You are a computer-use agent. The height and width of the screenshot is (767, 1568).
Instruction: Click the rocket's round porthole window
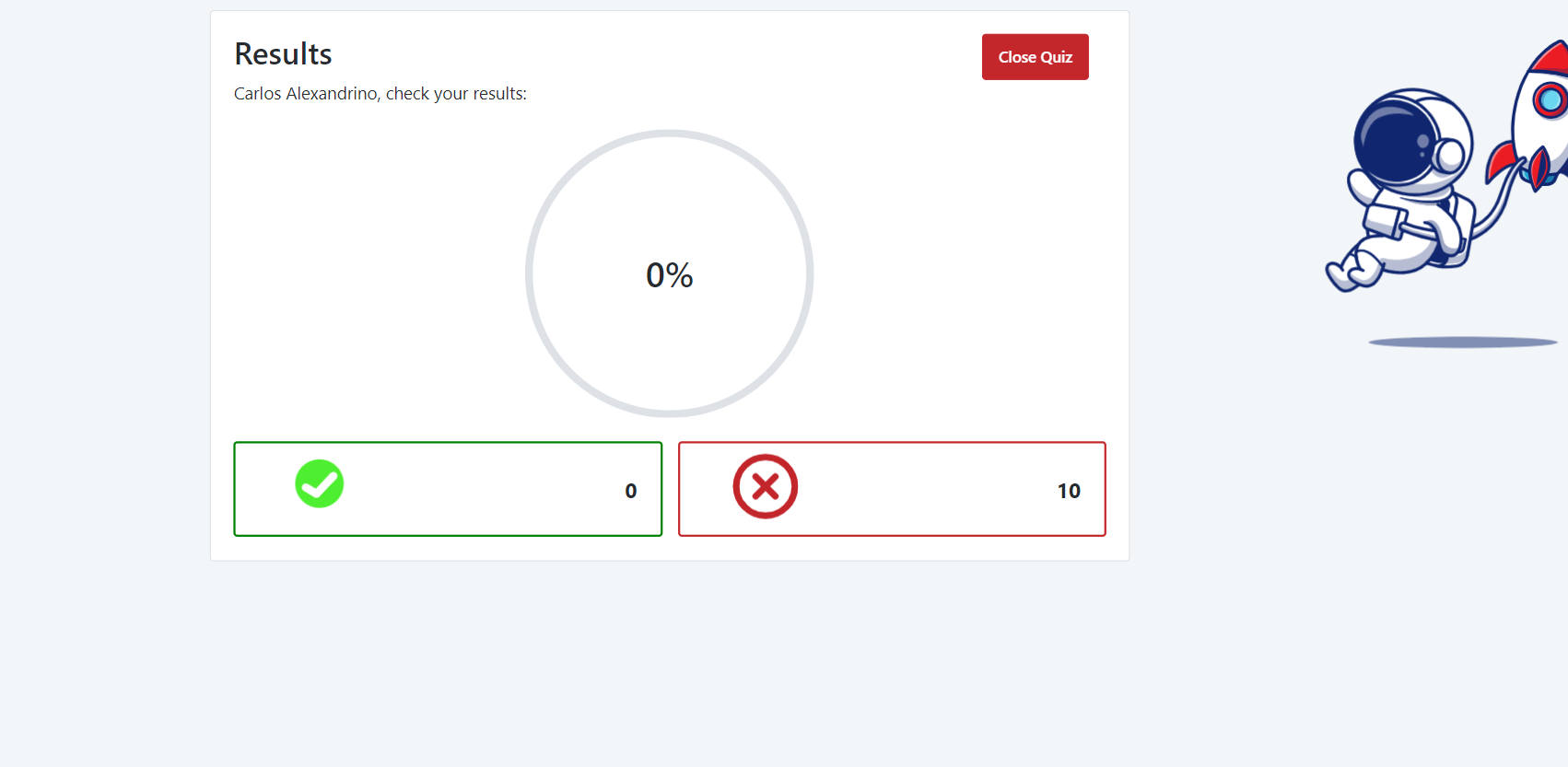coord(1550,99)
